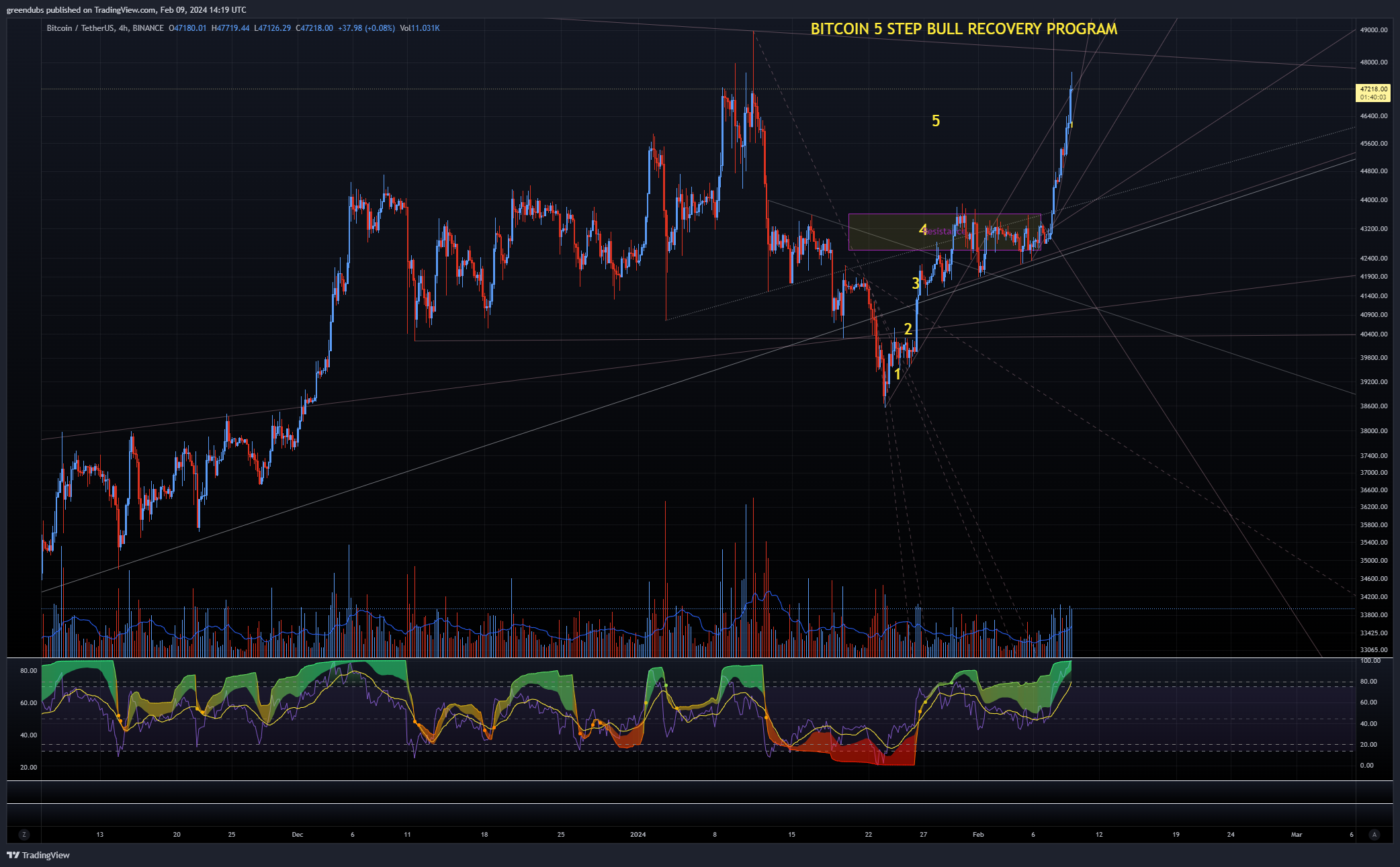Click the '13' date on time axis
This screenshot has width=1400, height=867.
100,835
